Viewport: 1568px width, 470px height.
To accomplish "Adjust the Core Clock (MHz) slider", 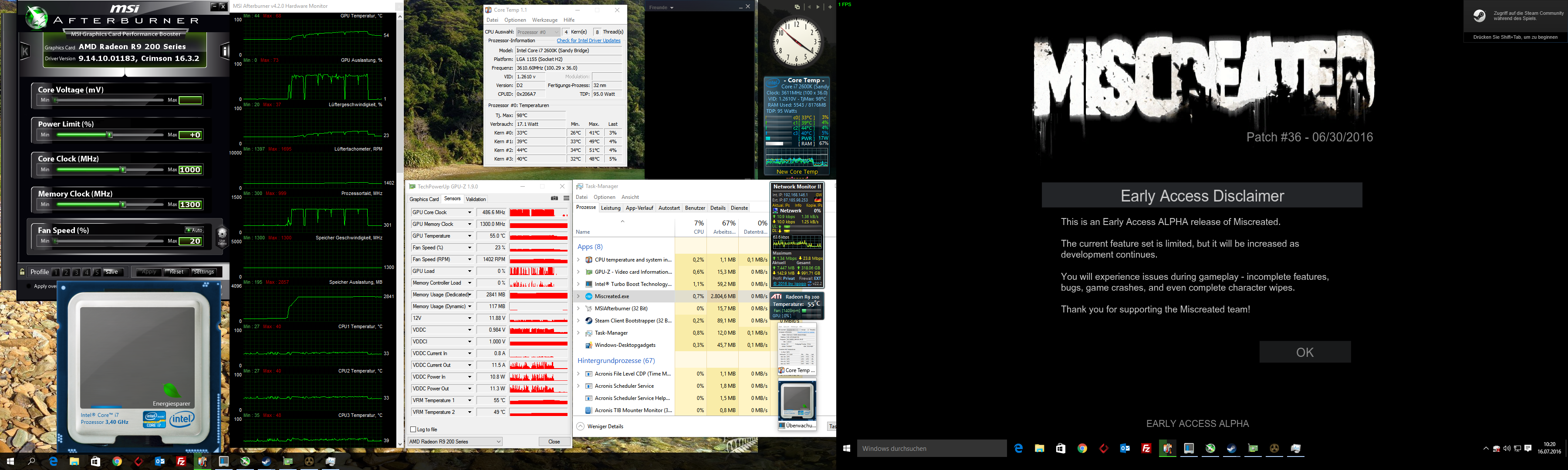I will point(124,170).
